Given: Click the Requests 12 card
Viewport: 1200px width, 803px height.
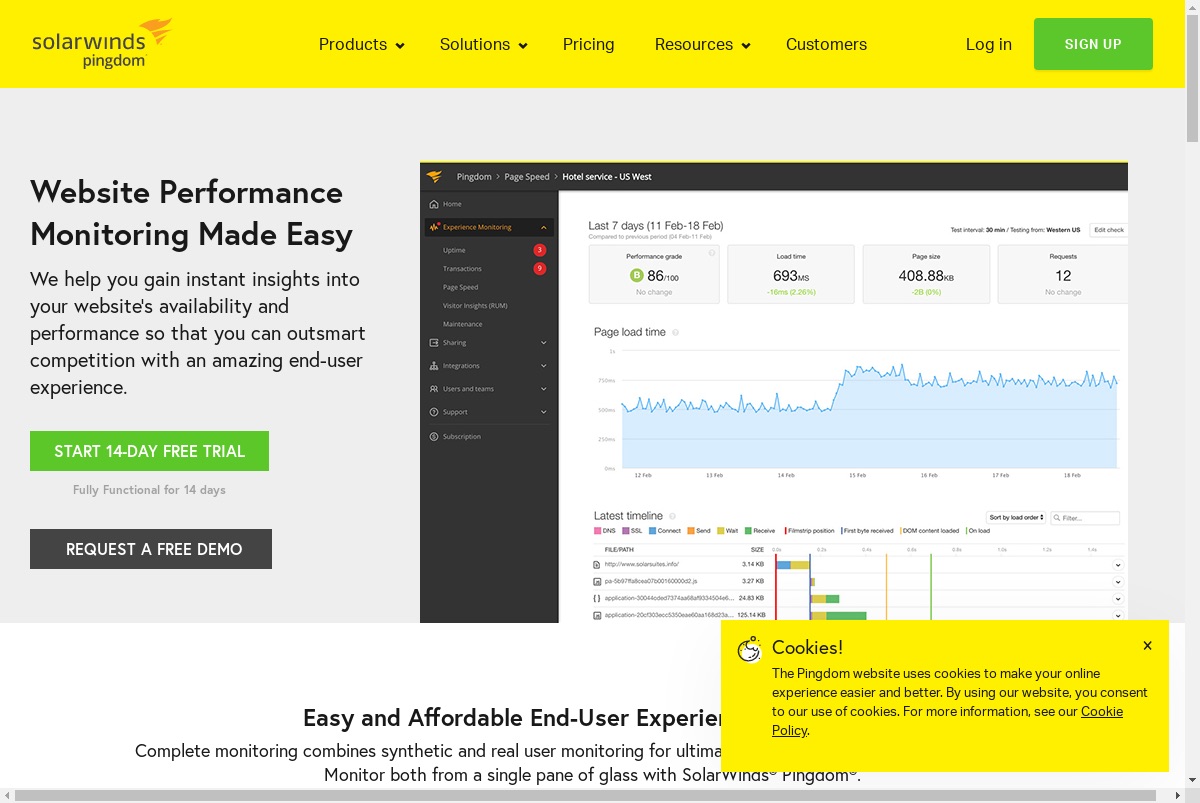Looking at the screenshot, I should click(x=1063, y=274).
